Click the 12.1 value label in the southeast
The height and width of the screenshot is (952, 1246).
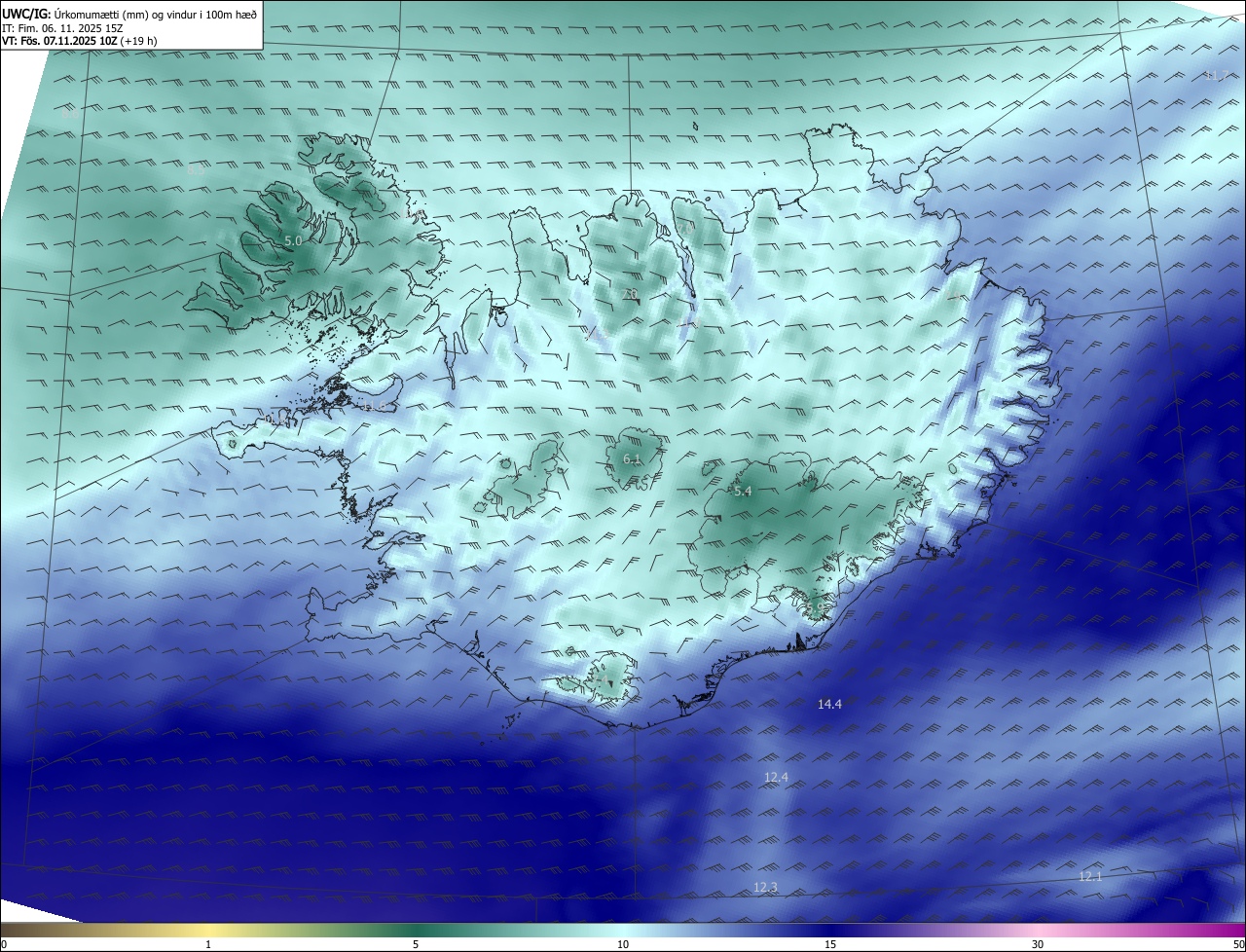tap(1090, 877)
